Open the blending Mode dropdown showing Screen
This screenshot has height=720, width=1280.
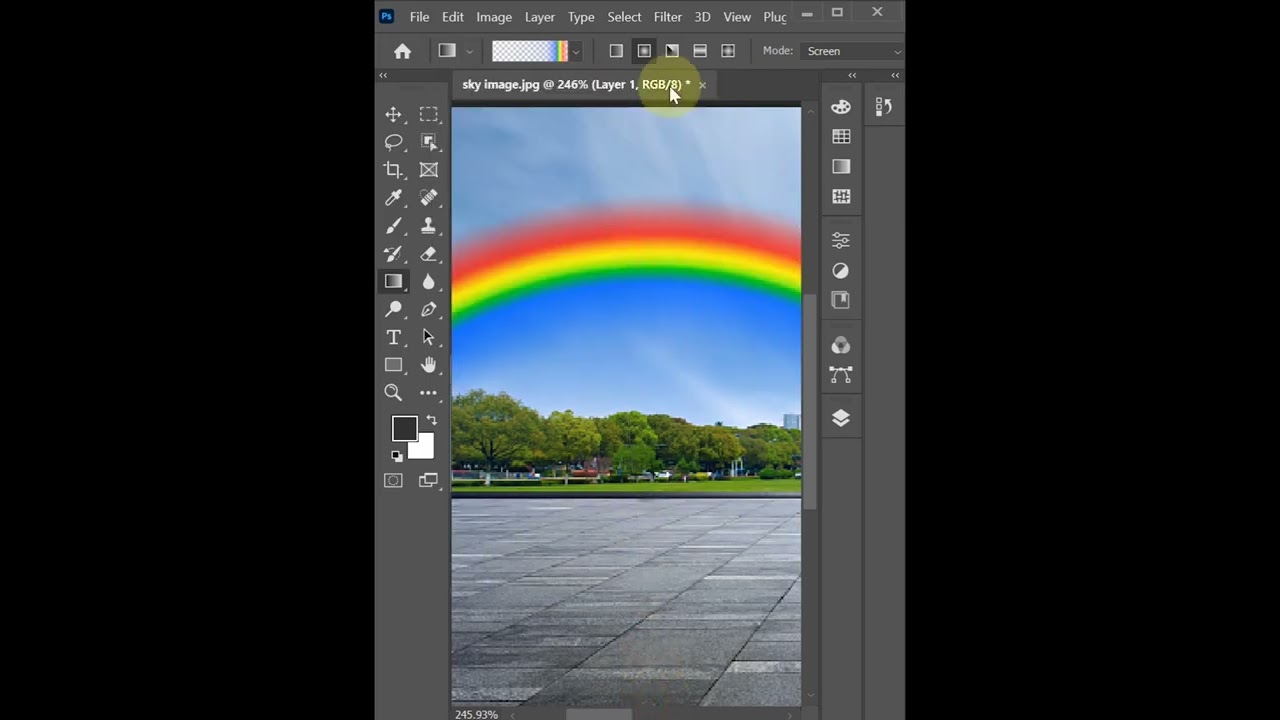(852, 51)
